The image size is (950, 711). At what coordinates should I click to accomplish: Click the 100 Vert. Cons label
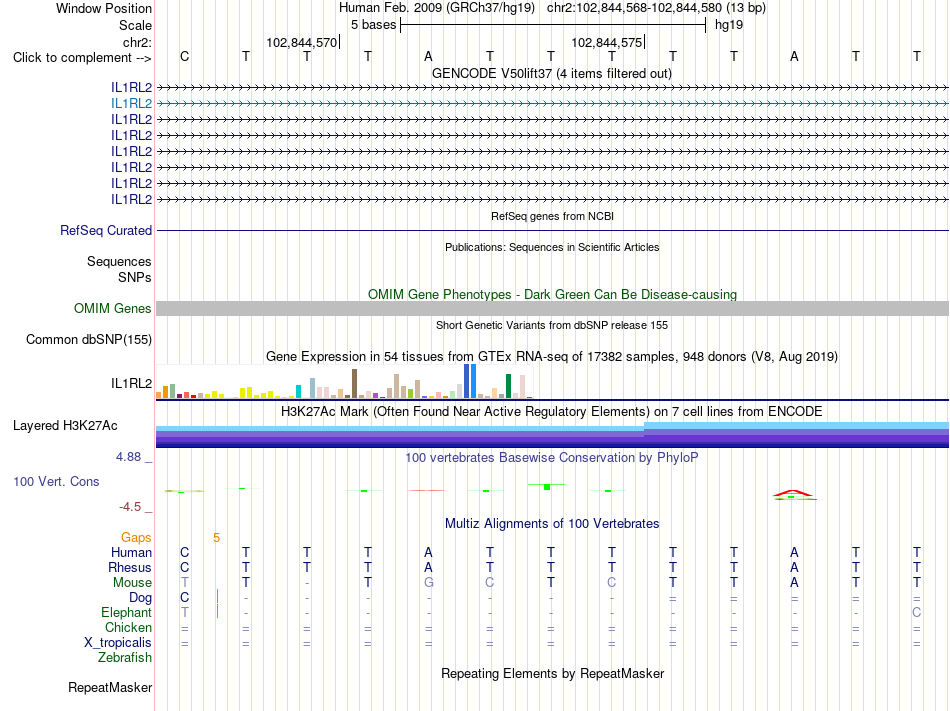56,481
